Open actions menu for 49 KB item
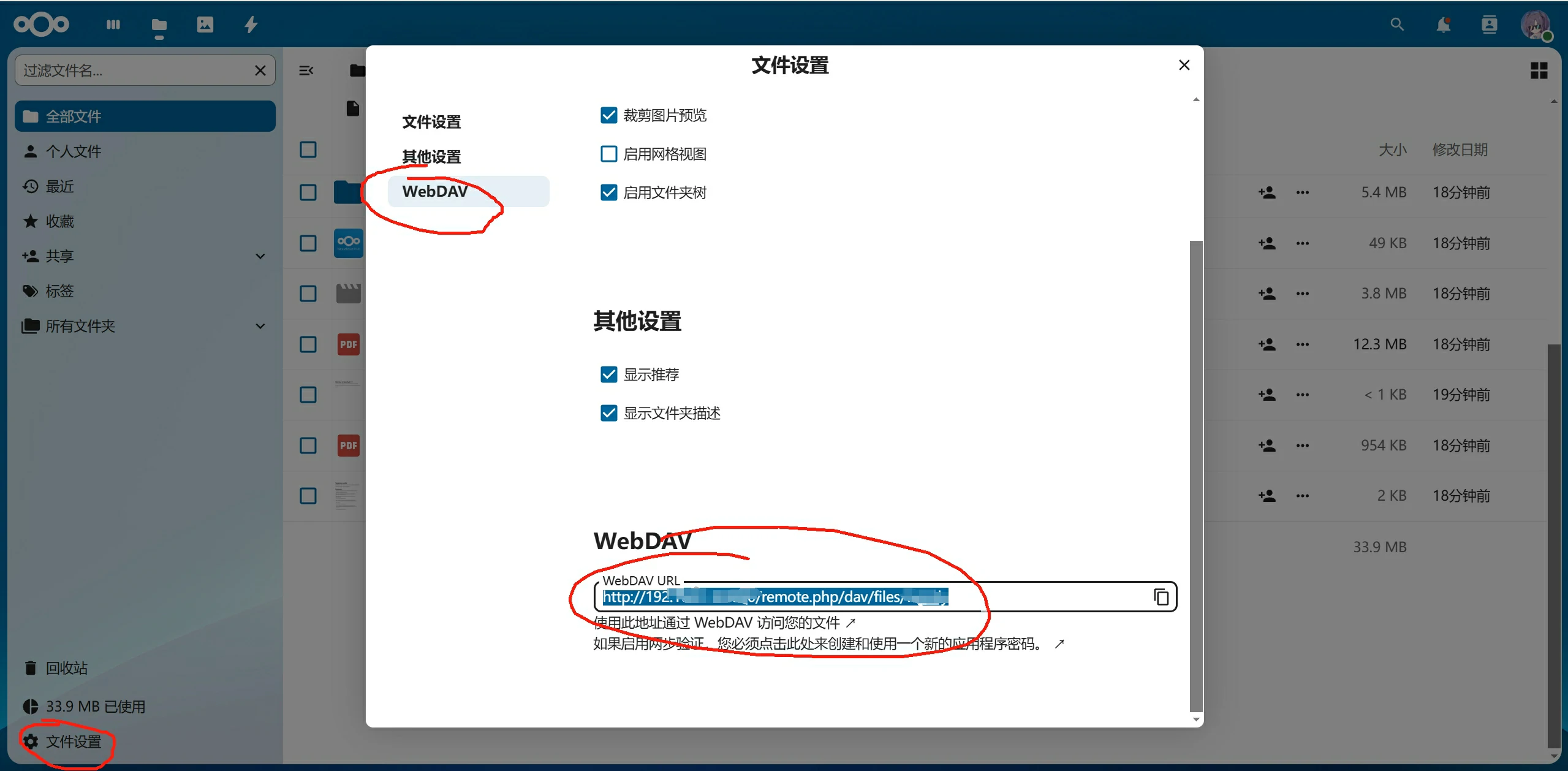The width and height of the screenshot is (1568, 771). [x=1303, y=243]
